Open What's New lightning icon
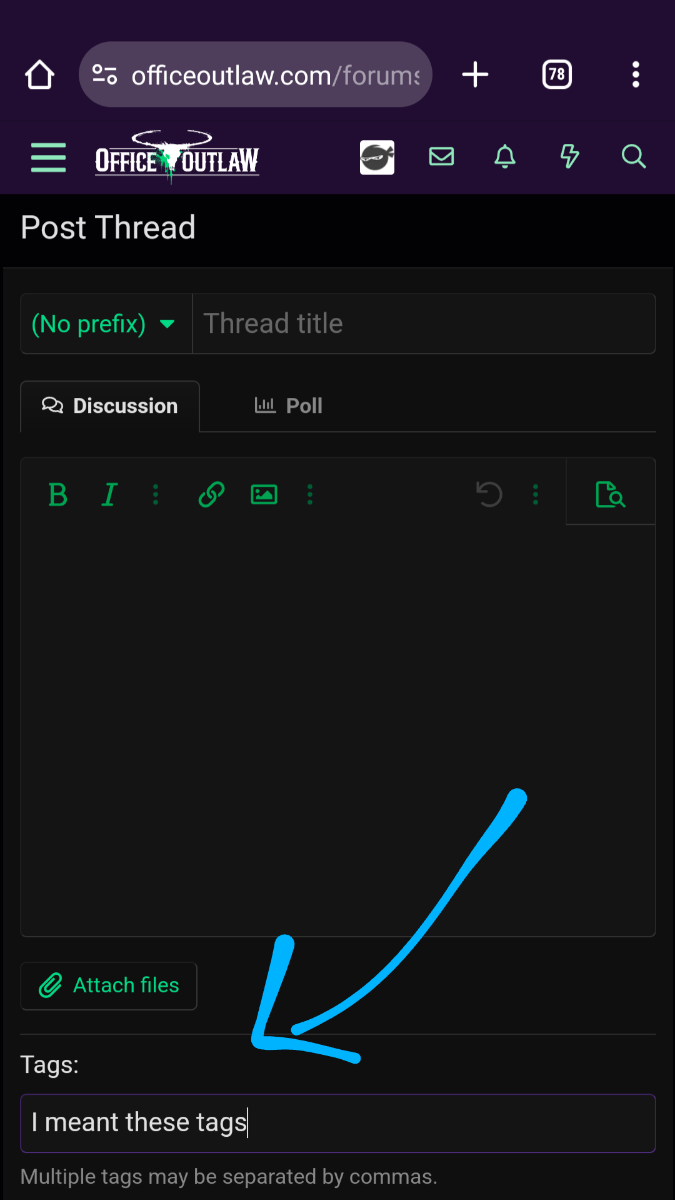Image resolution: width=675 pixels, height=1200 pixels. [569, 157]
